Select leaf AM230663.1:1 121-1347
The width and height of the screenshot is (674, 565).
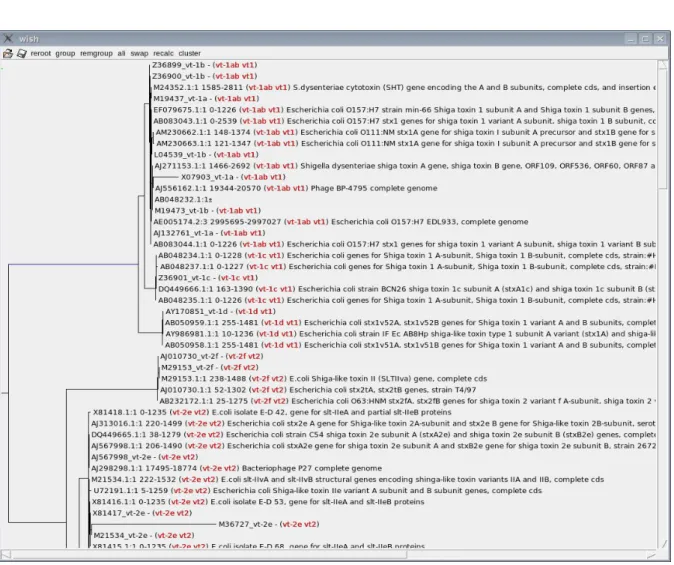coord(203,143)
